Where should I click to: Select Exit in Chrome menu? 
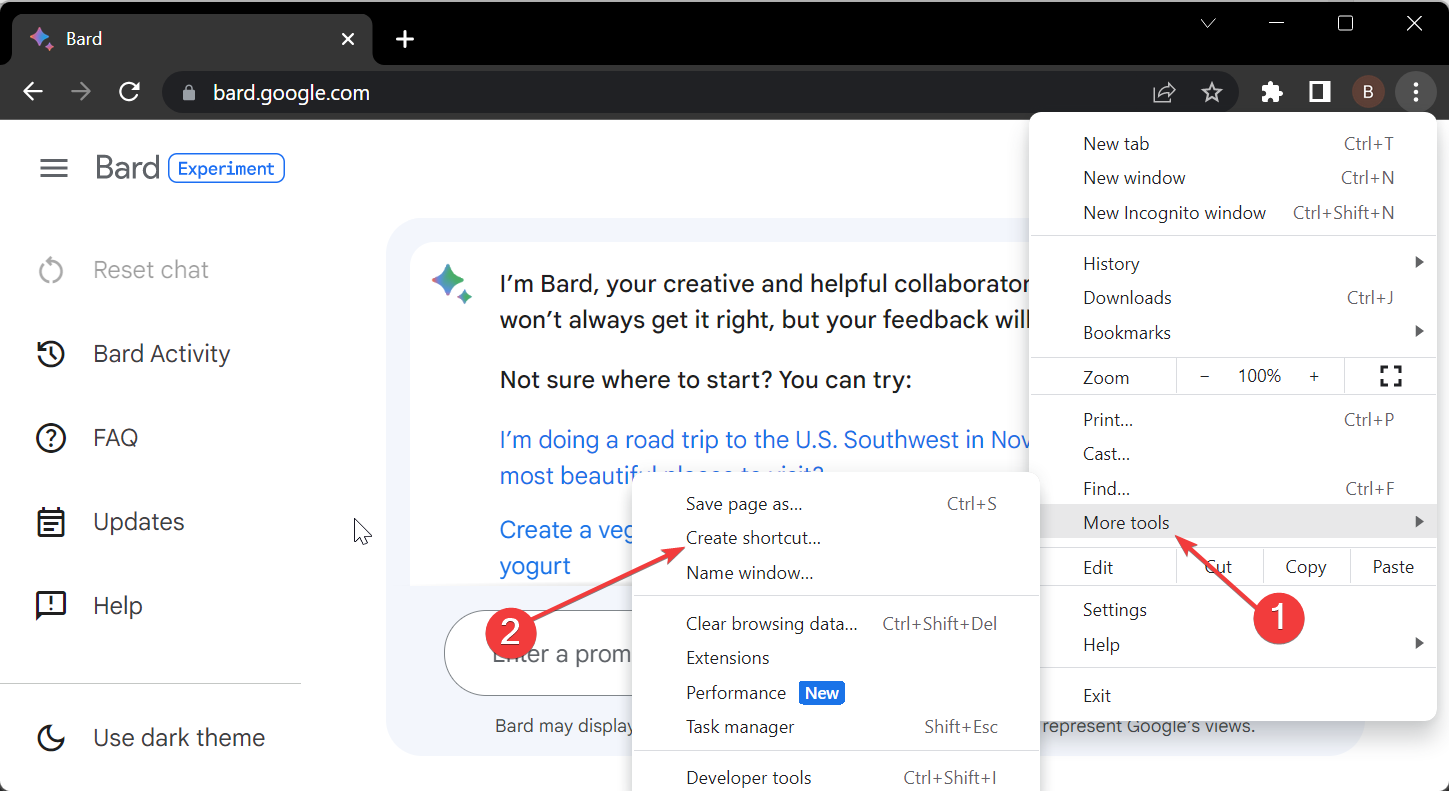click(1233, 696)
